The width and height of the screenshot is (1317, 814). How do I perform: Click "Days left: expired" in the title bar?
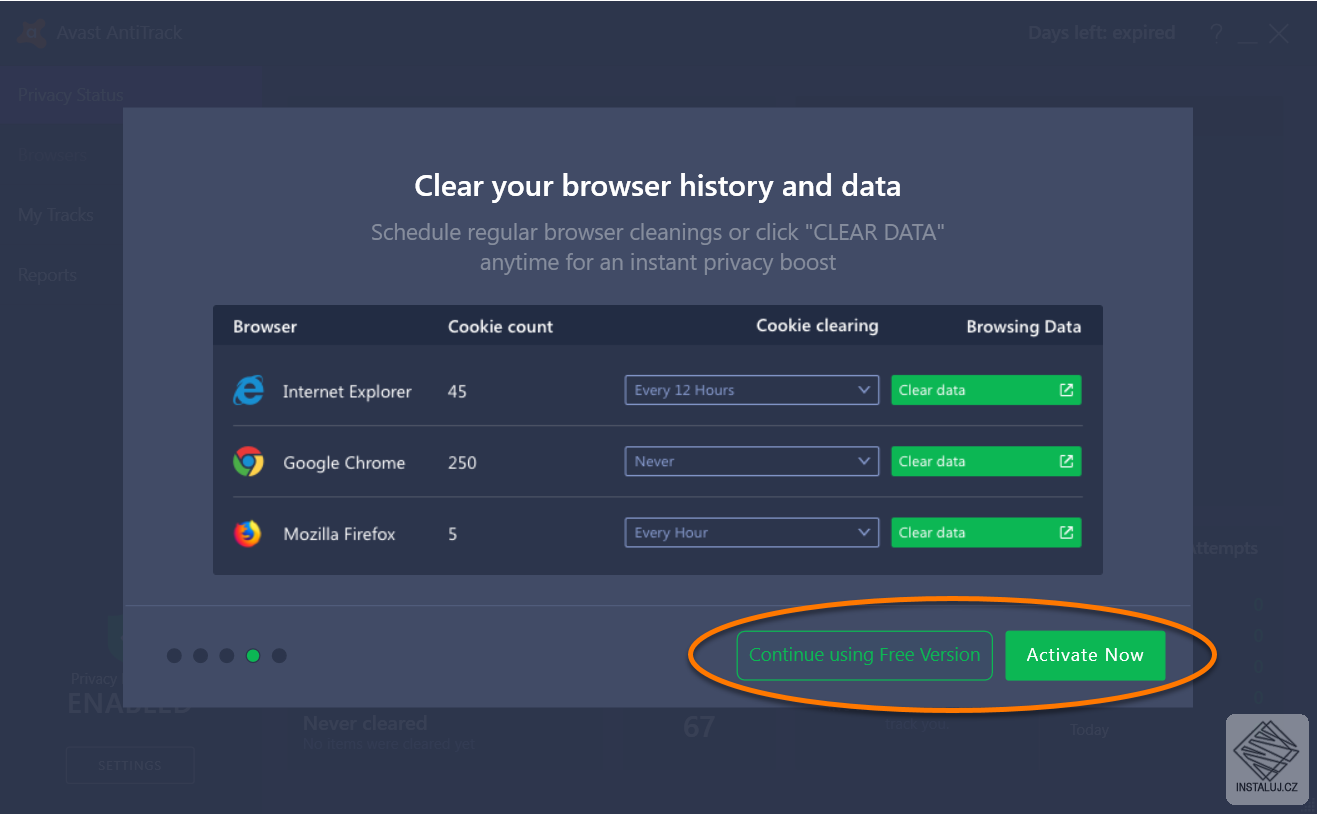[x=1102, y=33]
